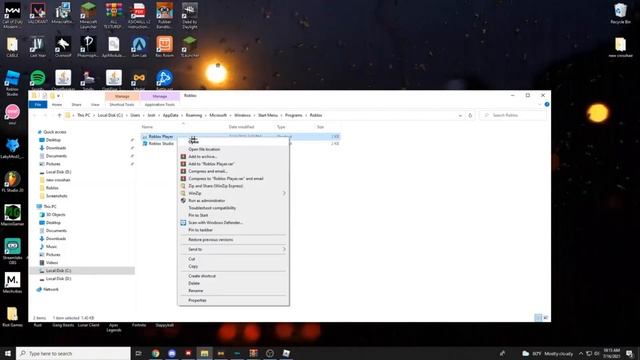Choose Cut in the context menu
This screenshot has height=360, width=640.
(192, 259)
